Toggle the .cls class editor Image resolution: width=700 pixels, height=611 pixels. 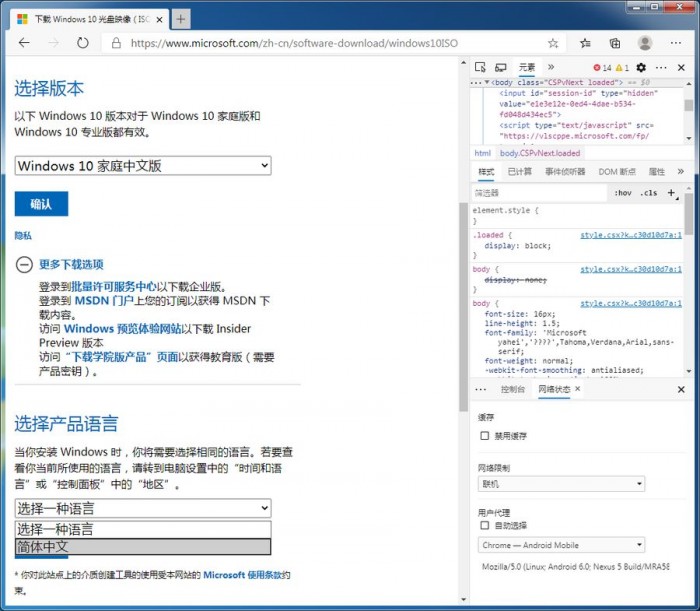(649, 192)
